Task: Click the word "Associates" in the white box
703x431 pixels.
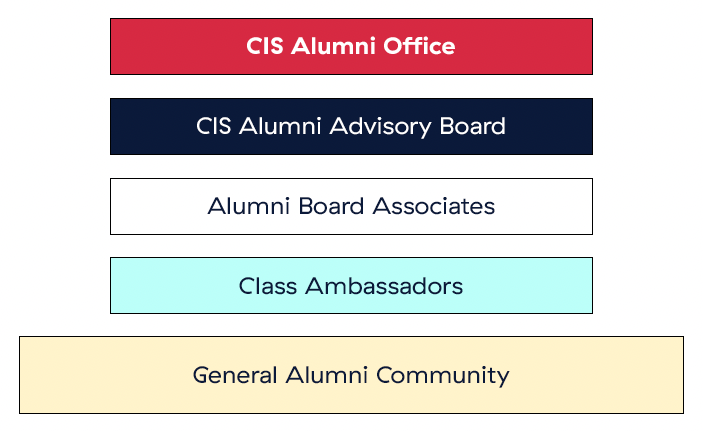Action: click(434, 206)
